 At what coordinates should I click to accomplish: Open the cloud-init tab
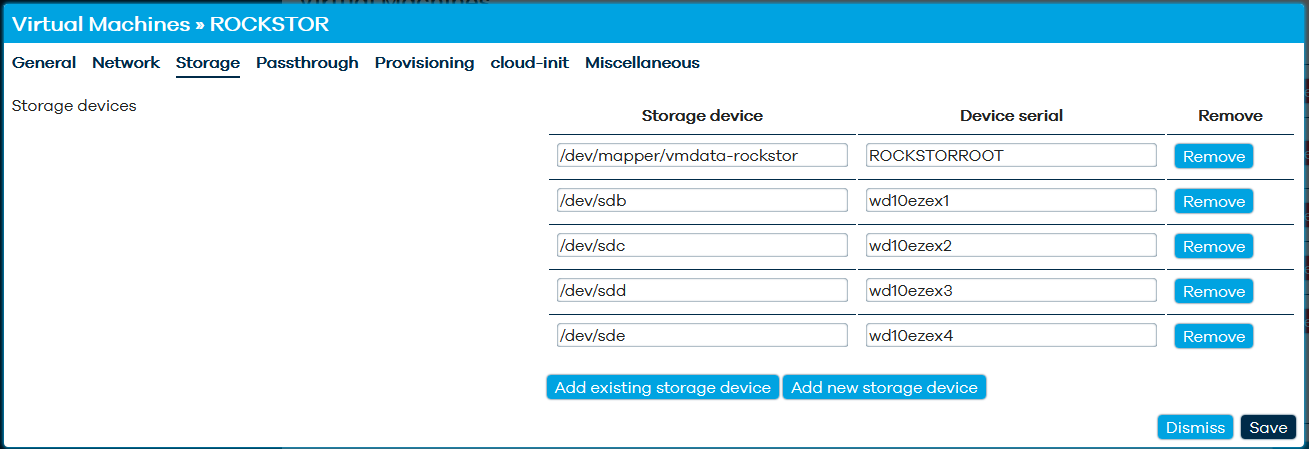pos(530,63)
